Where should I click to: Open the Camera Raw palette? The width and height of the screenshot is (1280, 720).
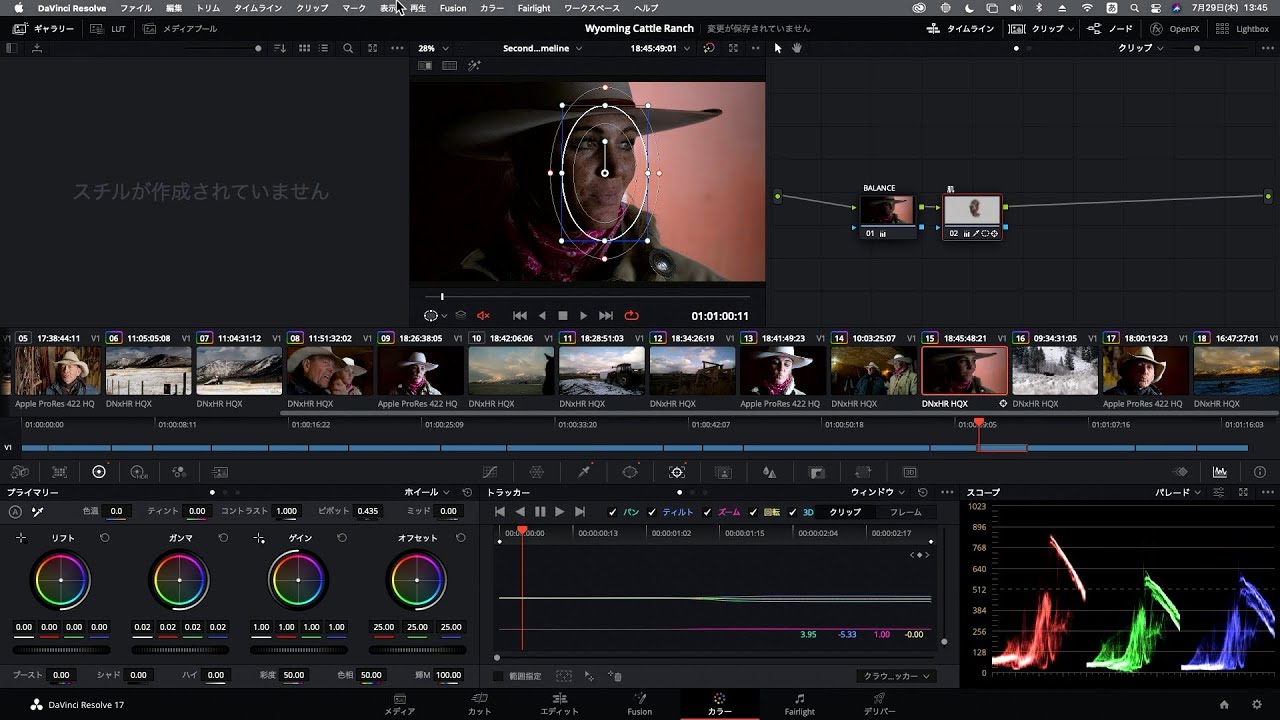click(x=20, y=471)
